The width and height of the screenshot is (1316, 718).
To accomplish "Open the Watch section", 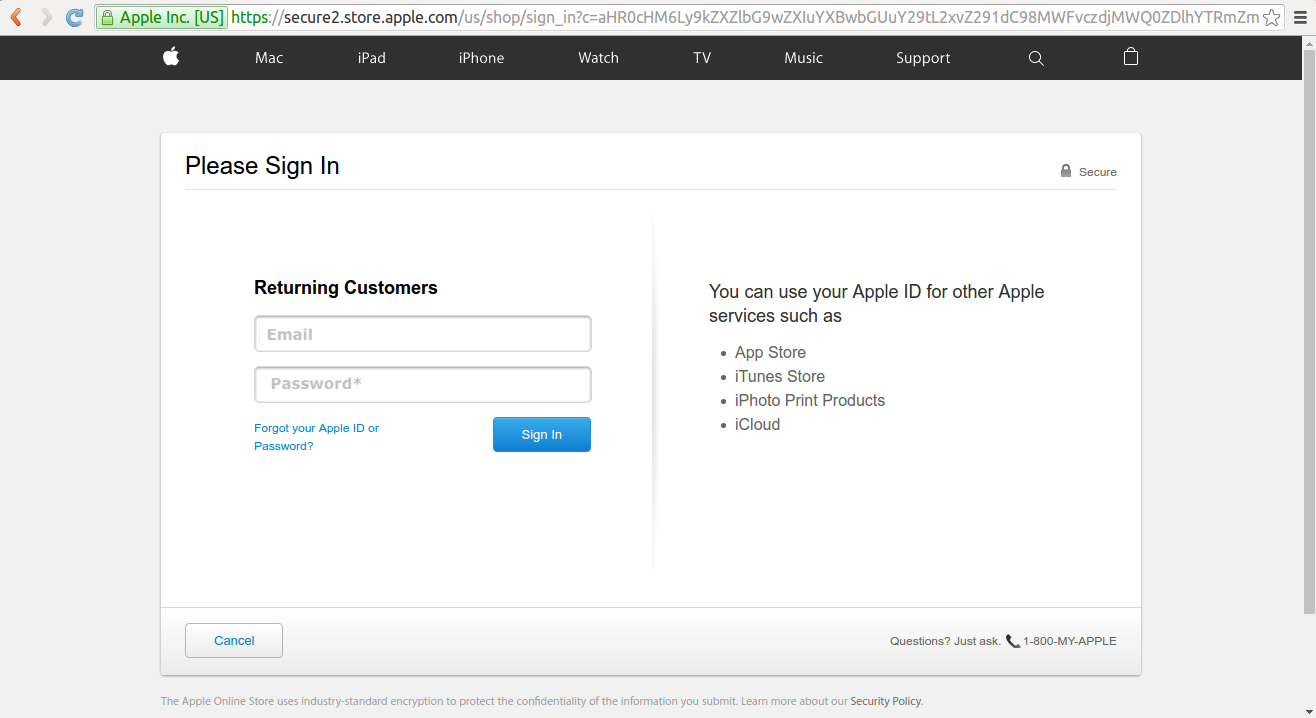I will point(598,58).
